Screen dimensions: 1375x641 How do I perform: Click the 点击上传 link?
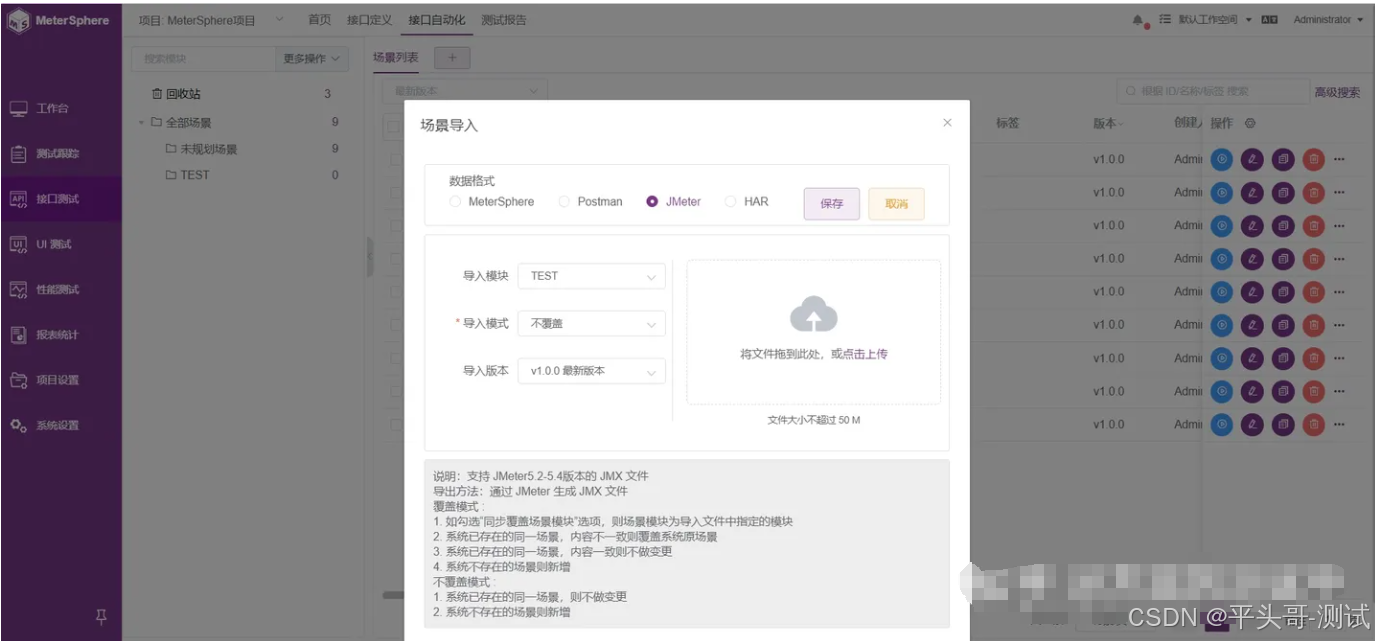865,354
